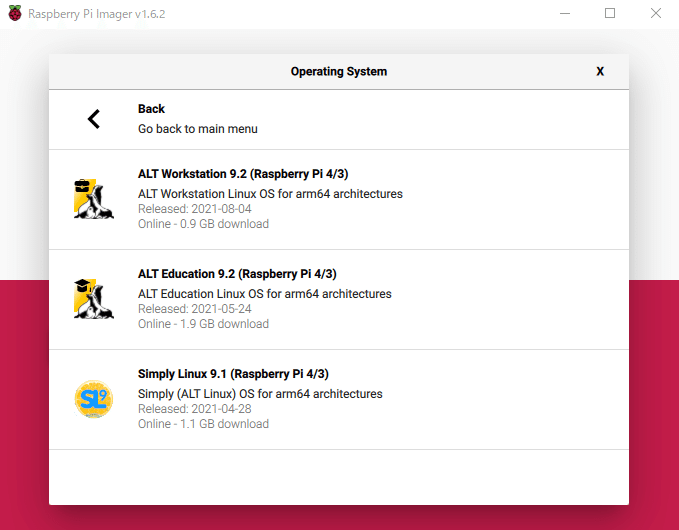This screenshot has height=530, width=679.
Task: Click 'Released: 2021-08-04' text
Action: tap(195, 209)
